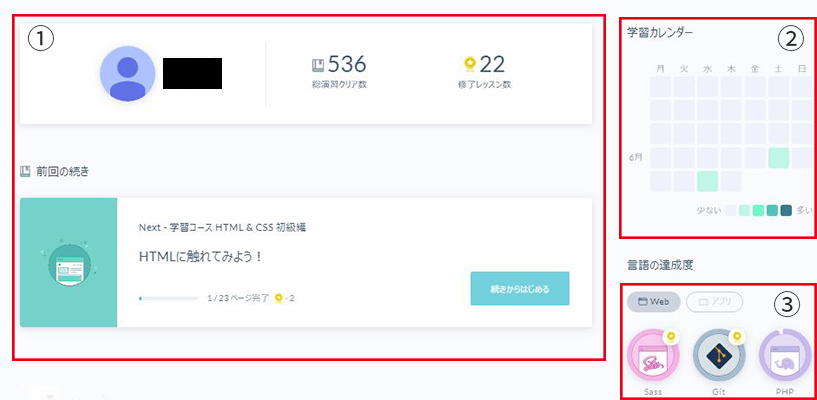Open the Git language progress icon
Screen dimensions: 817x400
click(x=719, y=356)
